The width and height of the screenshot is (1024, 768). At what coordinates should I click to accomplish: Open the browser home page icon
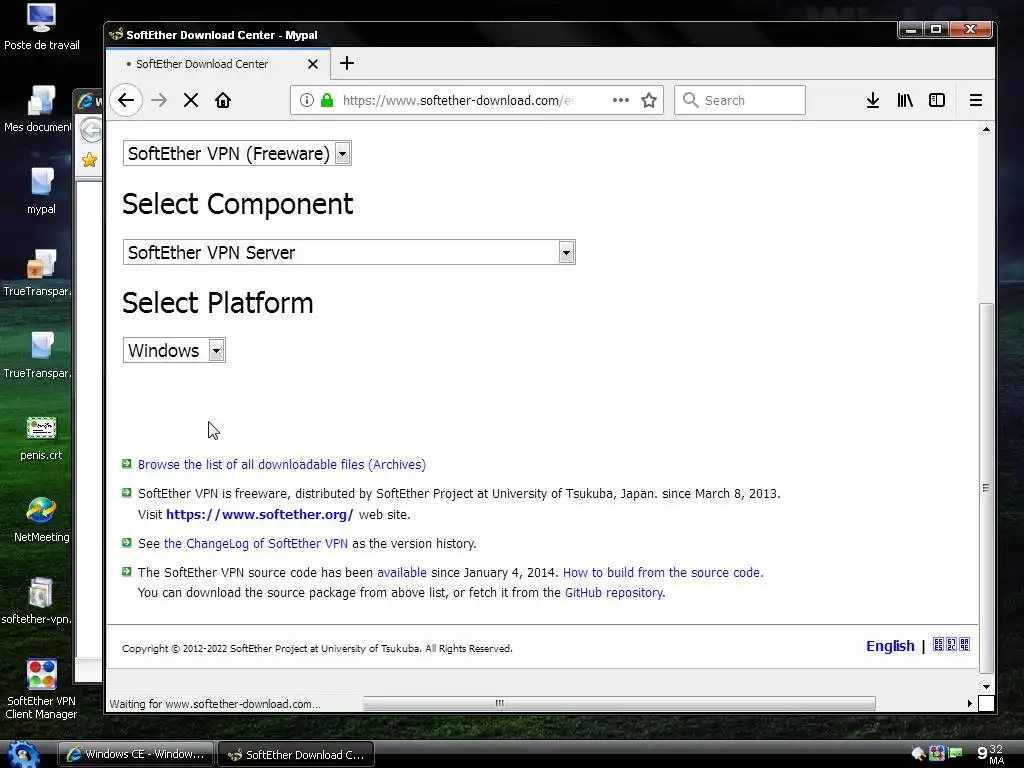223,100
